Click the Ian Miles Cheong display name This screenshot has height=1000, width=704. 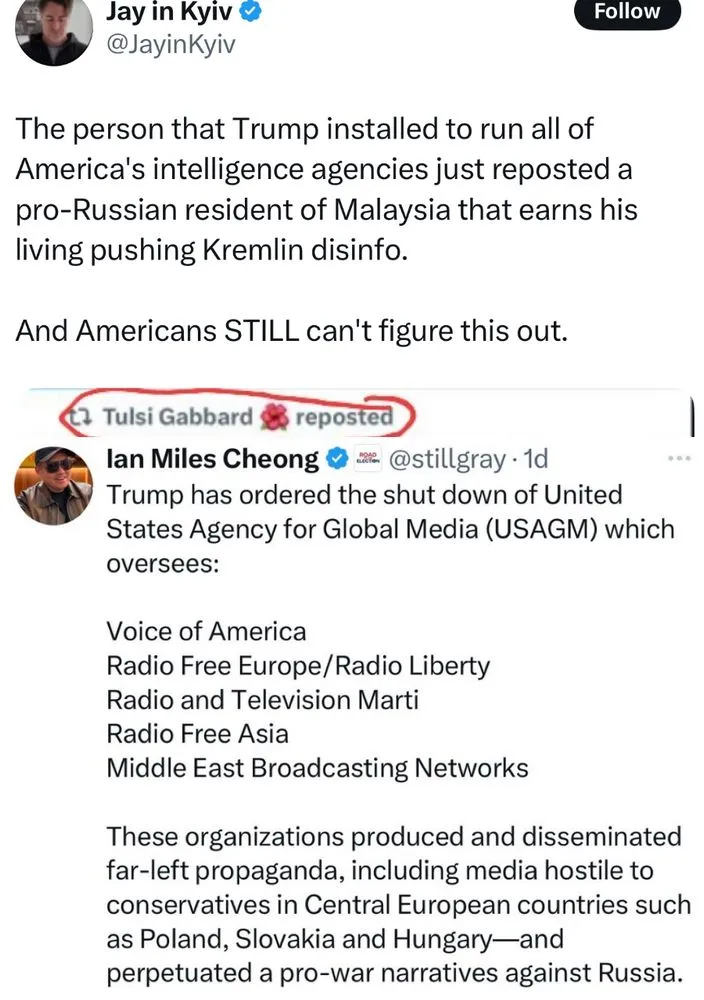[211, 459]
